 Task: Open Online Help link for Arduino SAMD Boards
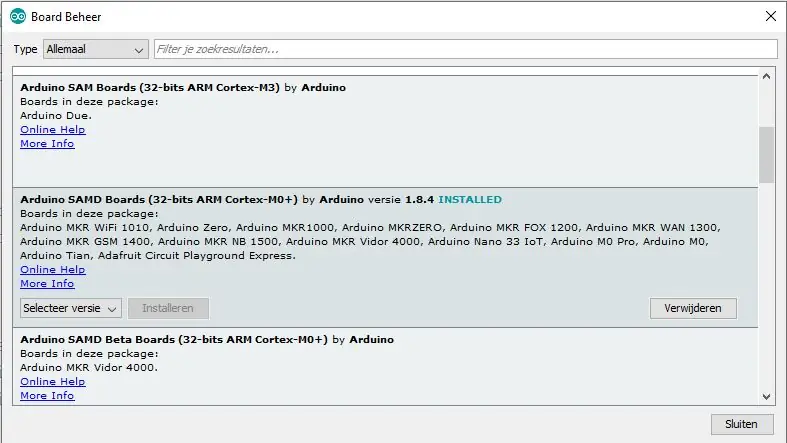[53, 269]
